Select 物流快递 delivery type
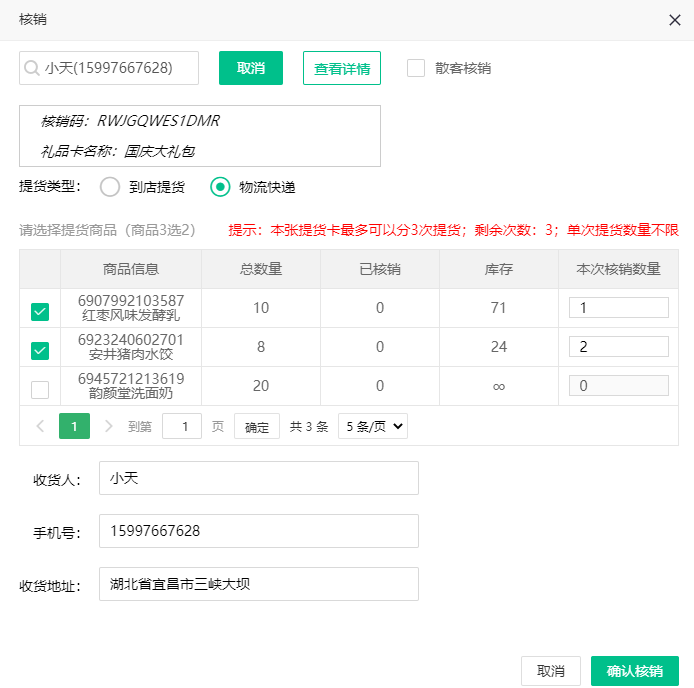The image size is (694, 688). pos(220,187)
